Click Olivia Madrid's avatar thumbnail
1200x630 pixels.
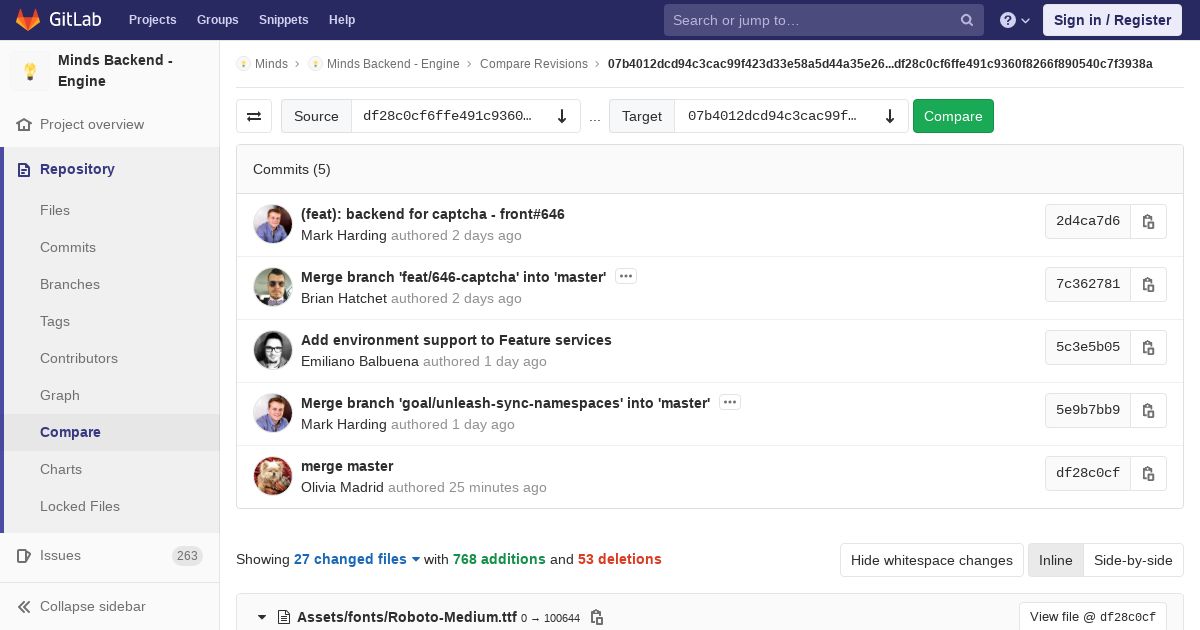click(273, 476)
